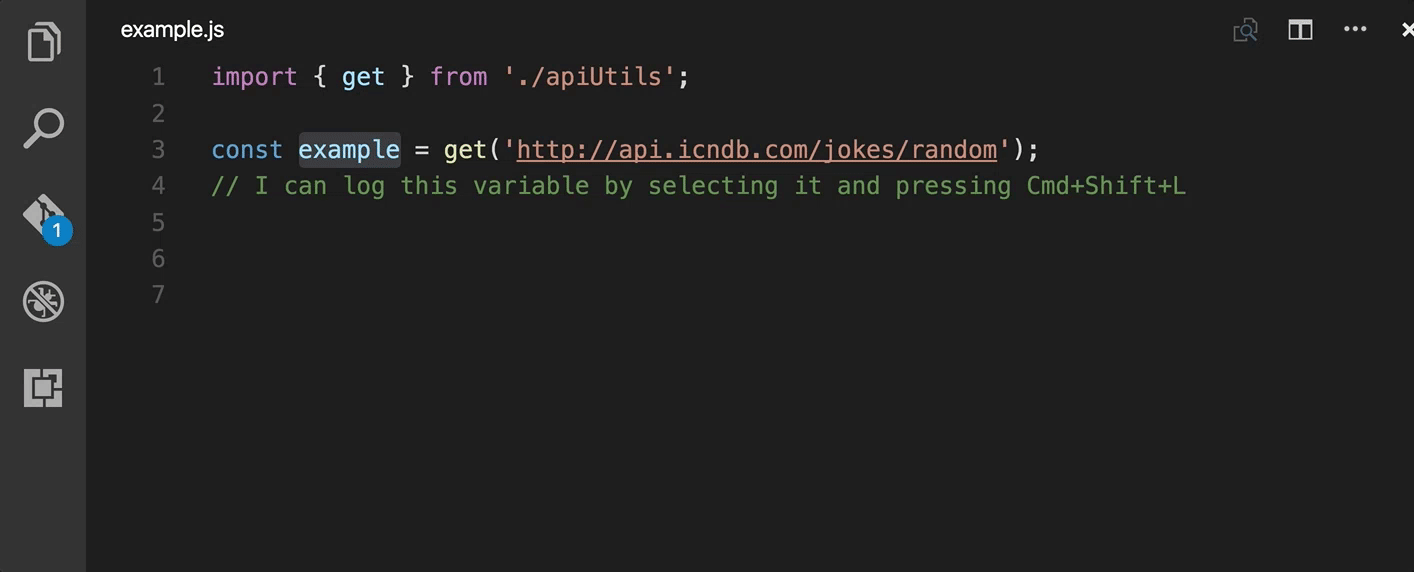Open the Explorer files icon
Image resolution: width=1414 pixels, height=572 pixels.
[43, 42]
